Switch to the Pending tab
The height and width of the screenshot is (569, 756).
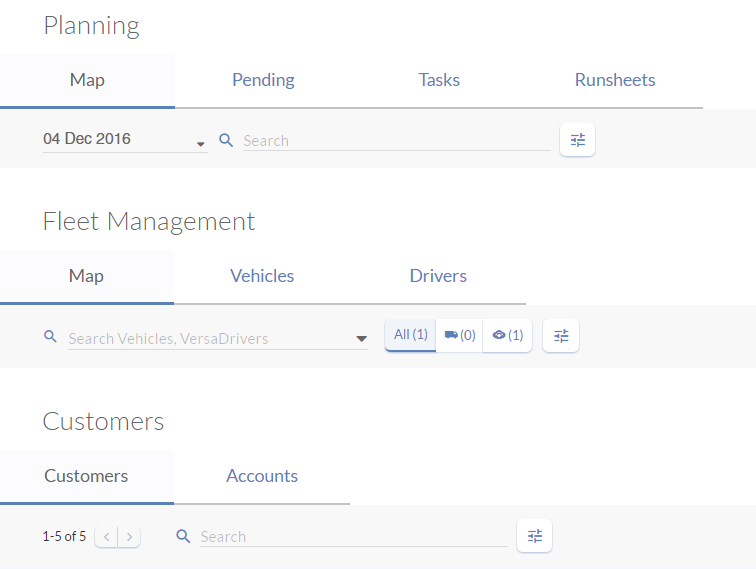point(263,80)
